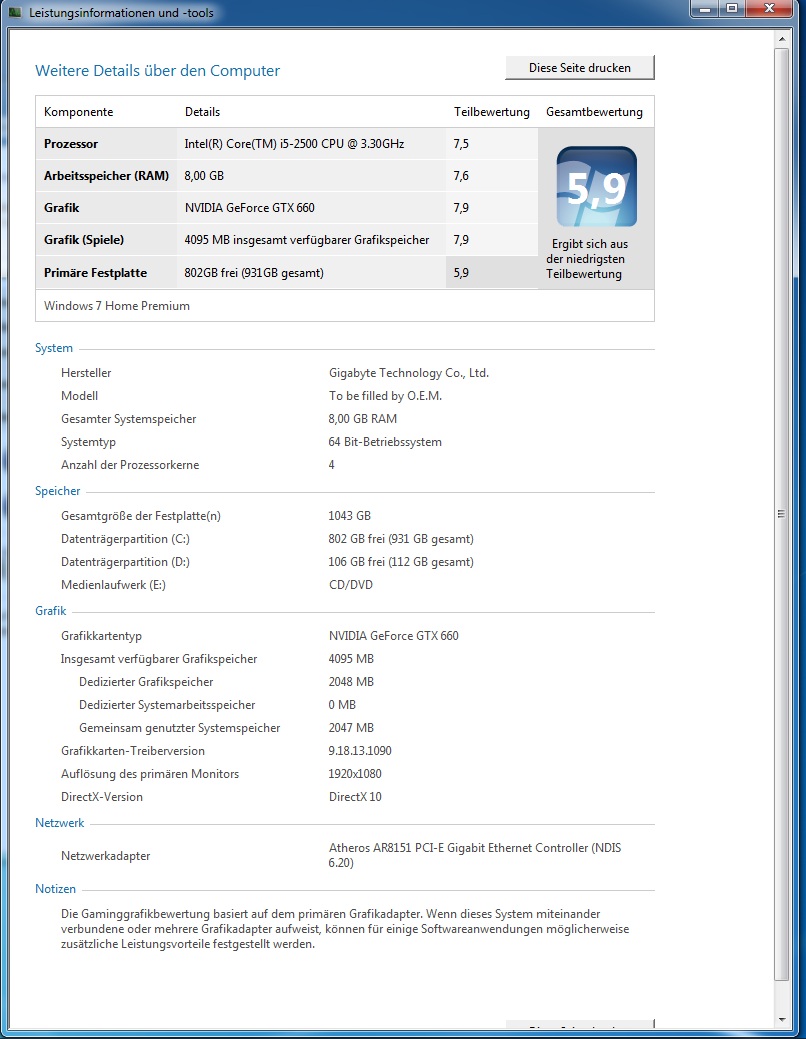The height and width of the screenshot is (1039, 806).
Task: Click the 7,5 processor subscore
Action: pos(461,144)
